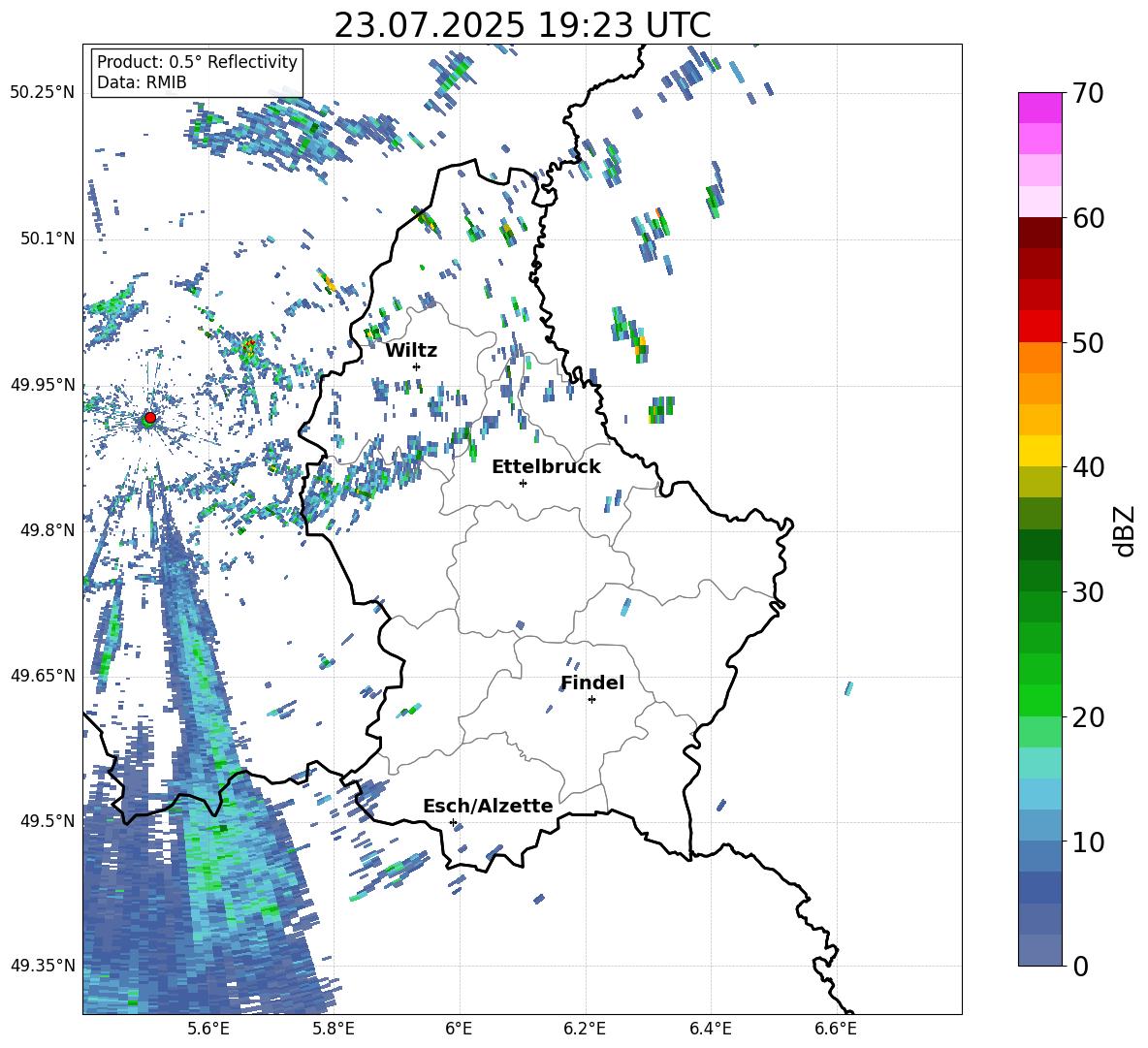Click the Findel location cross marker
This screenshot has height=1048, width=1148.
point(591,700)
